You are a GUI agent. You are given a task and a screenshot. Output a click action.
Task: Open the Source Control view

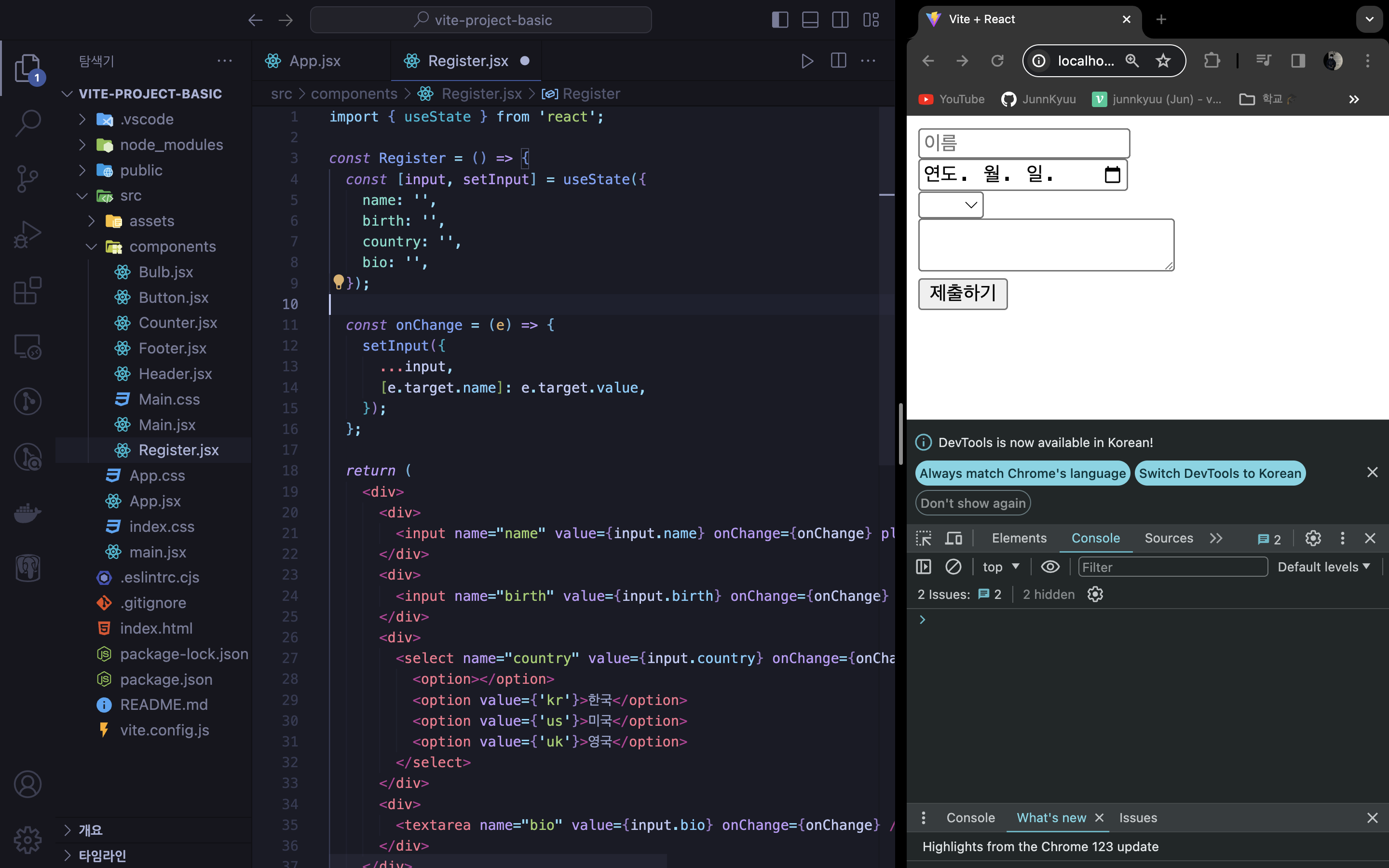tap(27, 178)
